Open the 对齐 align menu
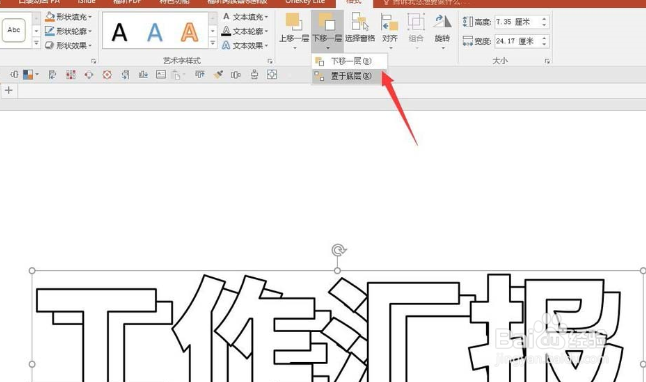Viewport: 646px width, 382px height. coord(390,30)
